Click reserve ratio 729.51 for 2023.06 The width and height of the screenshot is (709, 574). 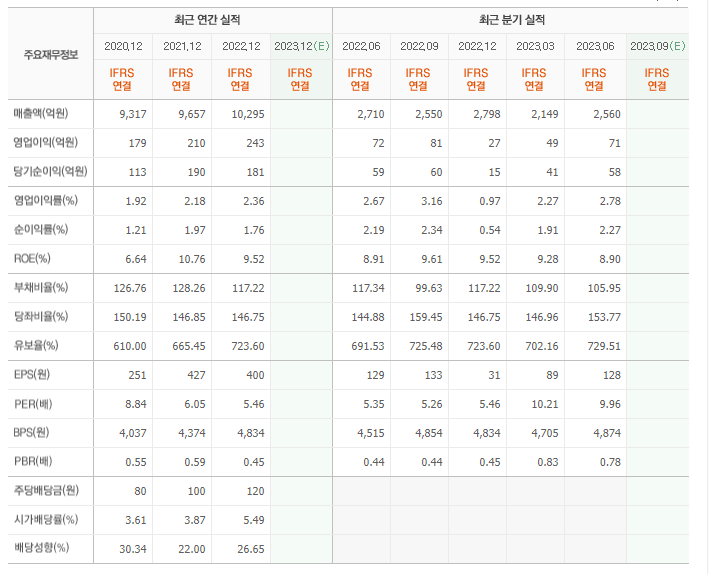[604, 346]
